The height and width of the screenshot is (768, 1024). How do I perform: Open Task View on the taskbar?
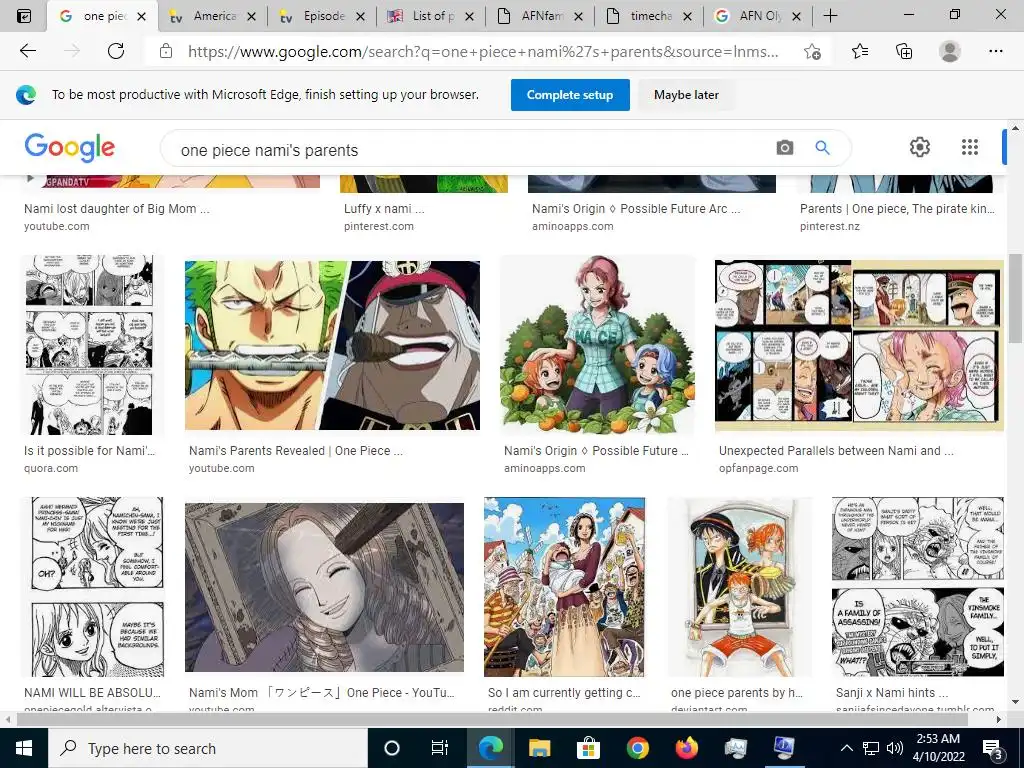click(x=440, y=748)
